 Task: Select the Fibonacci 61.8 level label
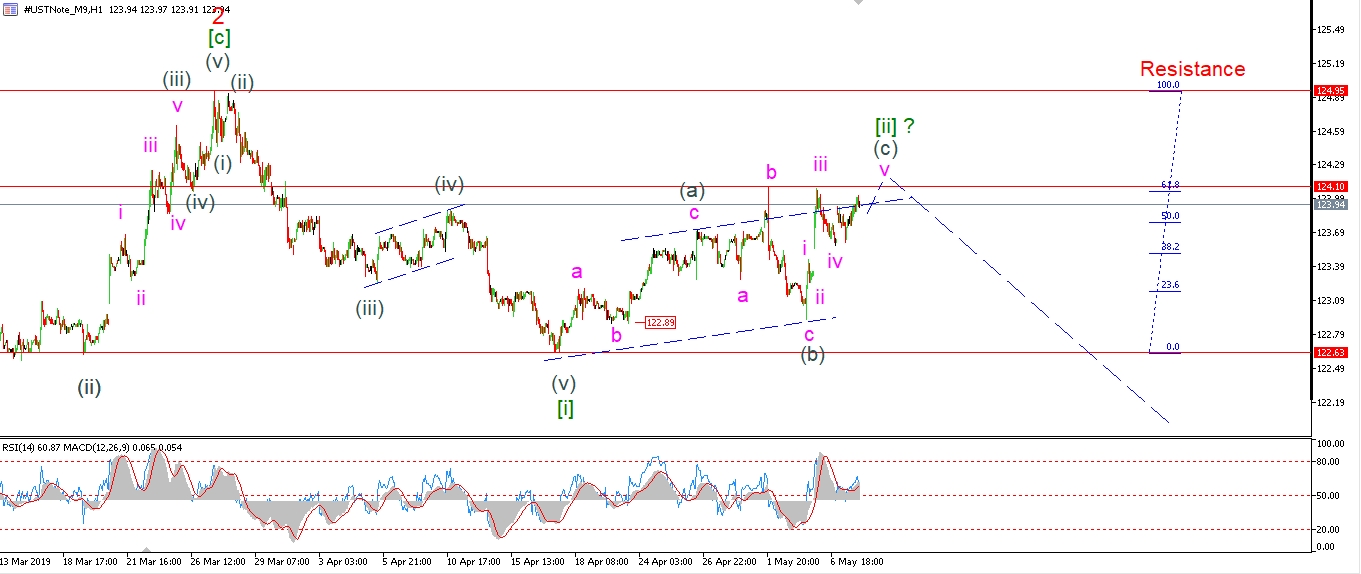coord(1170,185)
